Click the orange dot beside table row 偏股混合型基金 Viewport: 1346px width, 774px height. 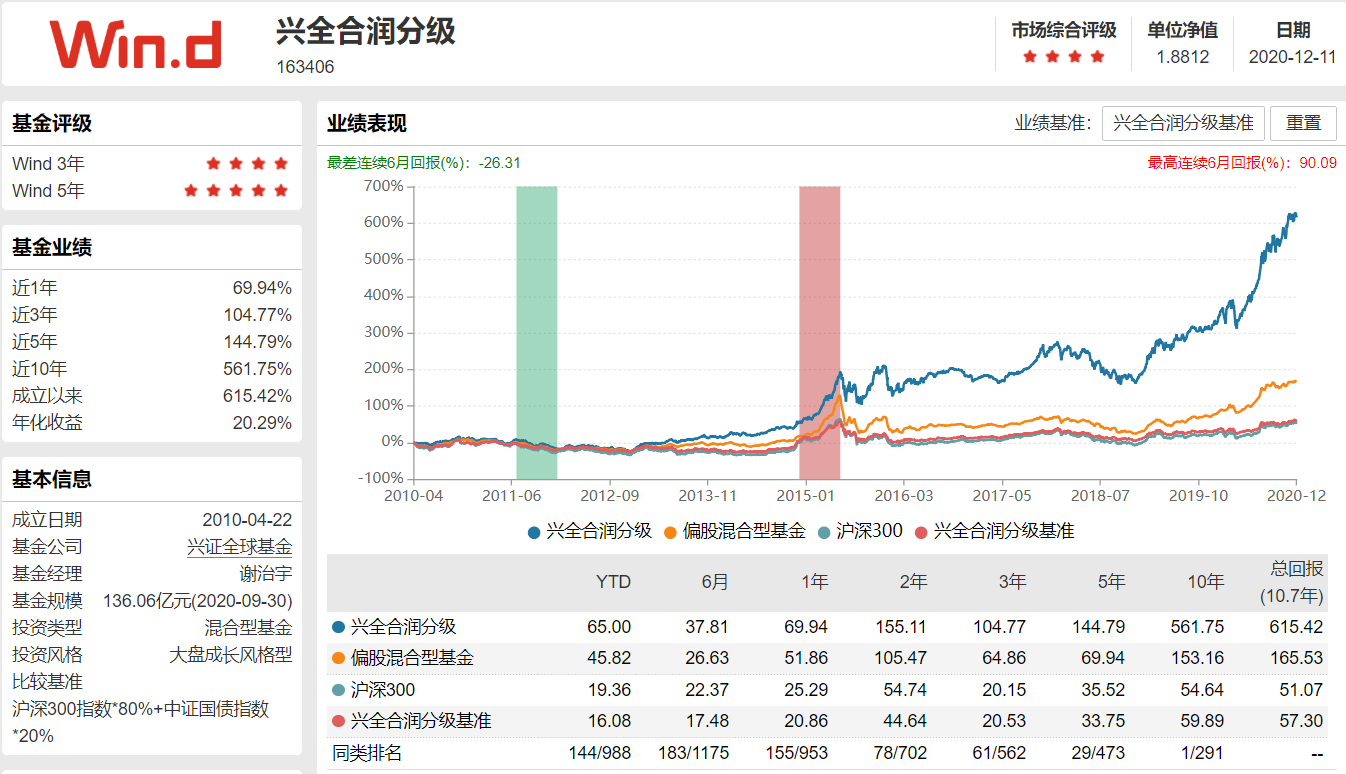(x=338, y=658)
